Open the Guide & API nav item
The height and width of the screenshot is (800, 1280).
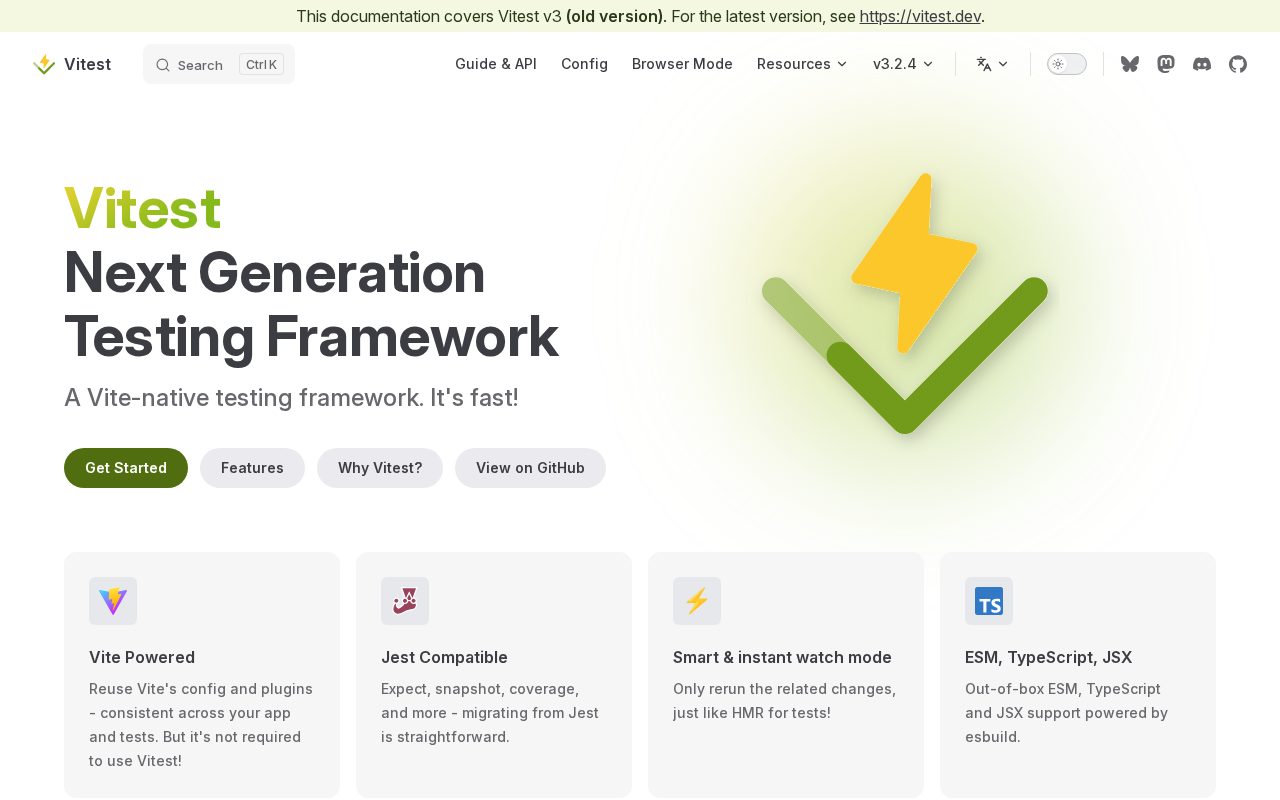point(496,64)
